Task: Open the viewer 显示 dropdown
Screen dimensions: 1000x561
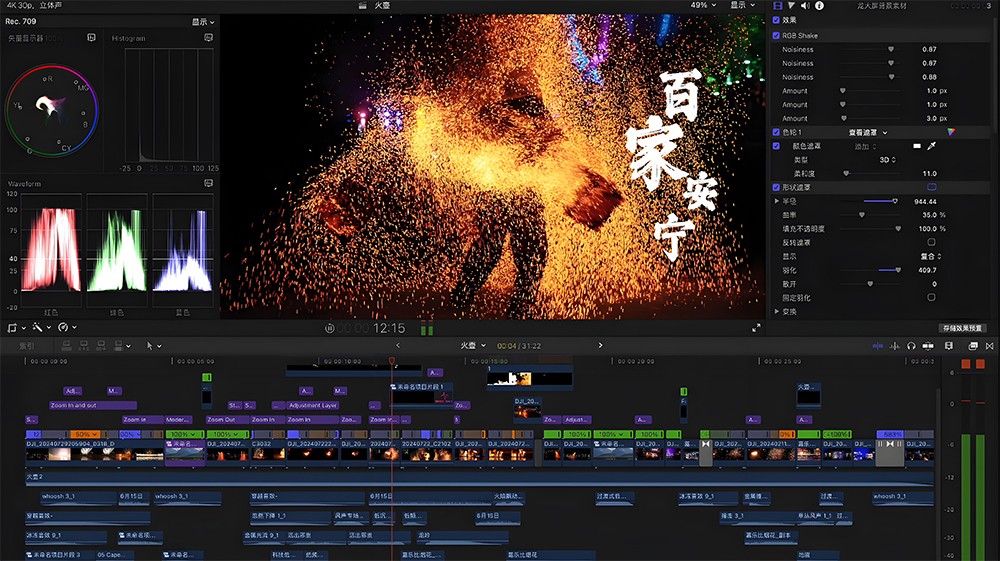Action: tap(742, 5)
